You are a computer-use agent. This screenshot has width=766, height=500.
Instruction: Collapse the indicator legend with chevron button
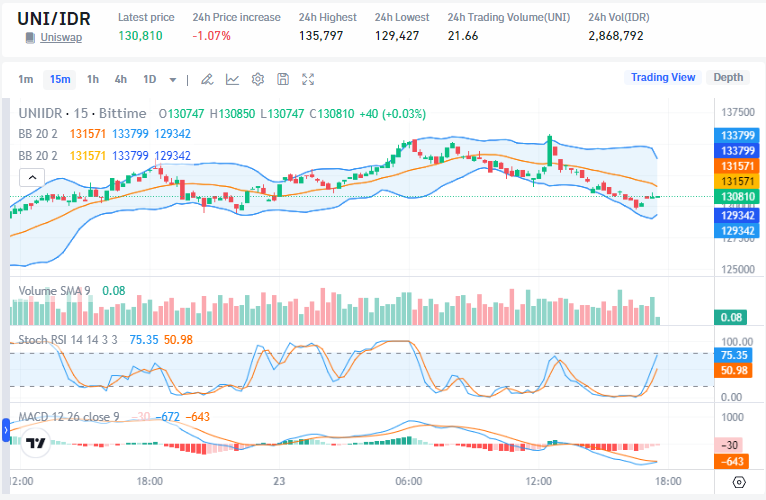[32, 177]
